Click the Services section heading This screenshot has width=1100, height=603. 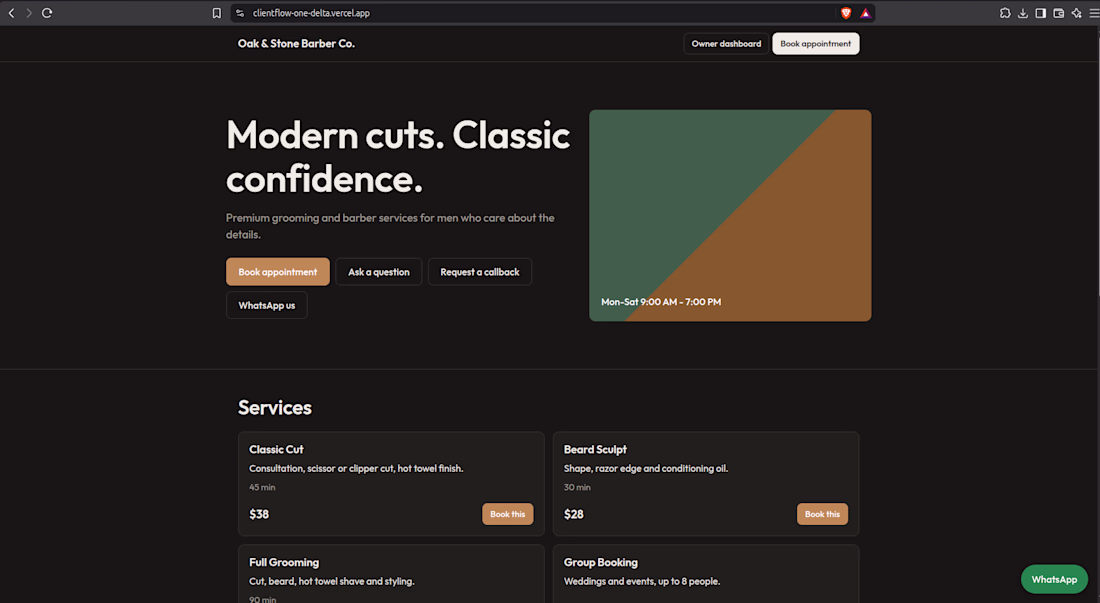(x=275, y=407)
